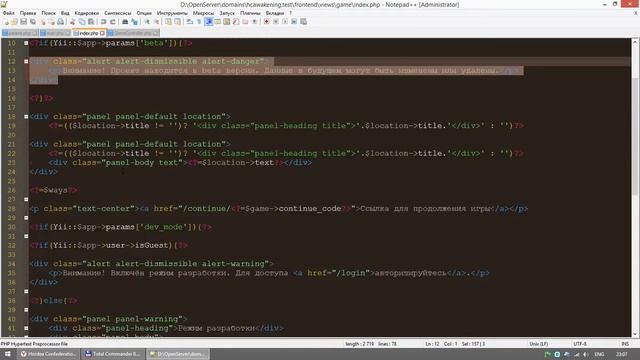The width and height of the screenshot is (640, 360).
Task: Click the Stop macro recording icon
Action: [x=276, y=22]
